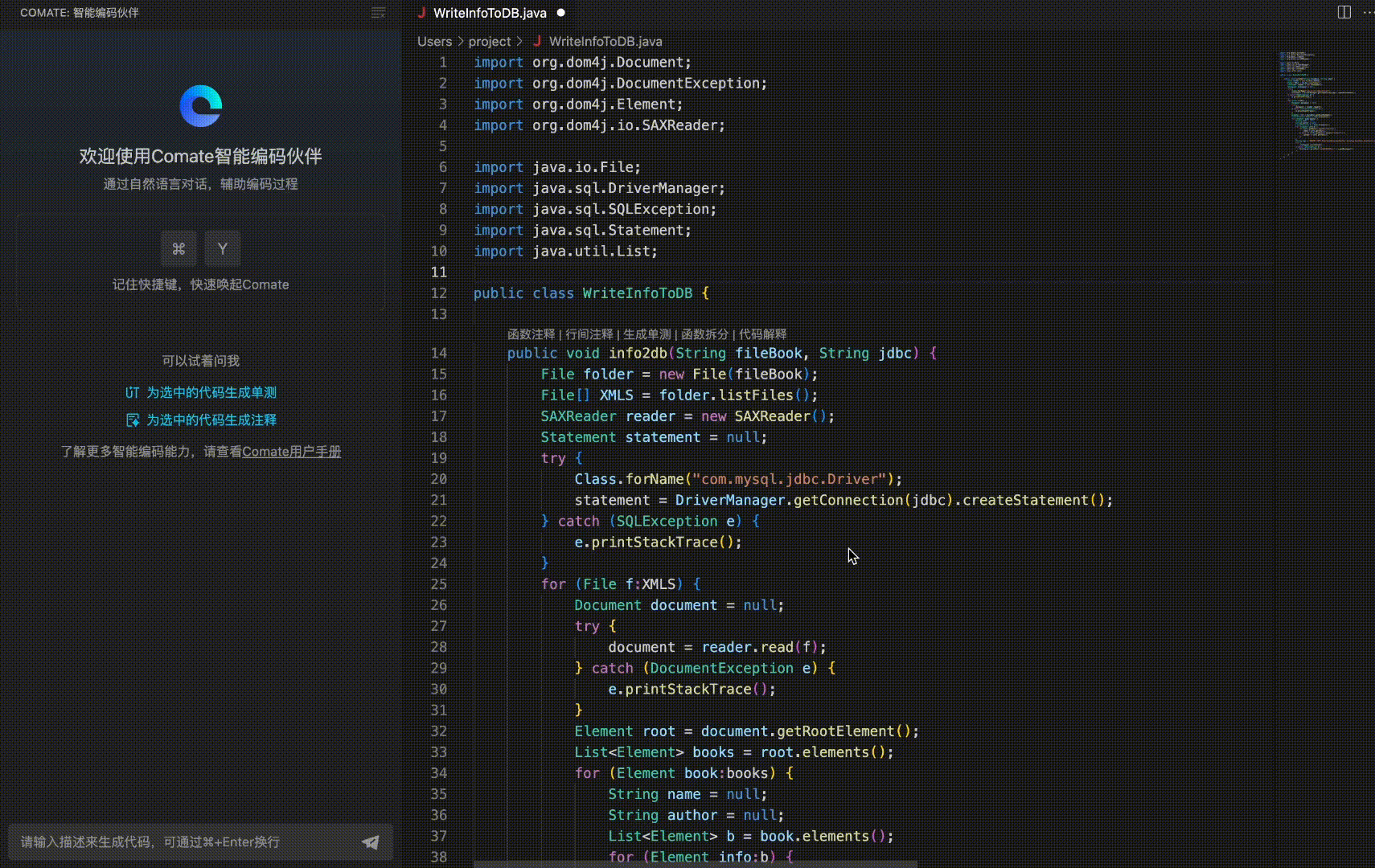Click the 函数注释 code lens action
1375x868 pixels.
tap(531, 334)
